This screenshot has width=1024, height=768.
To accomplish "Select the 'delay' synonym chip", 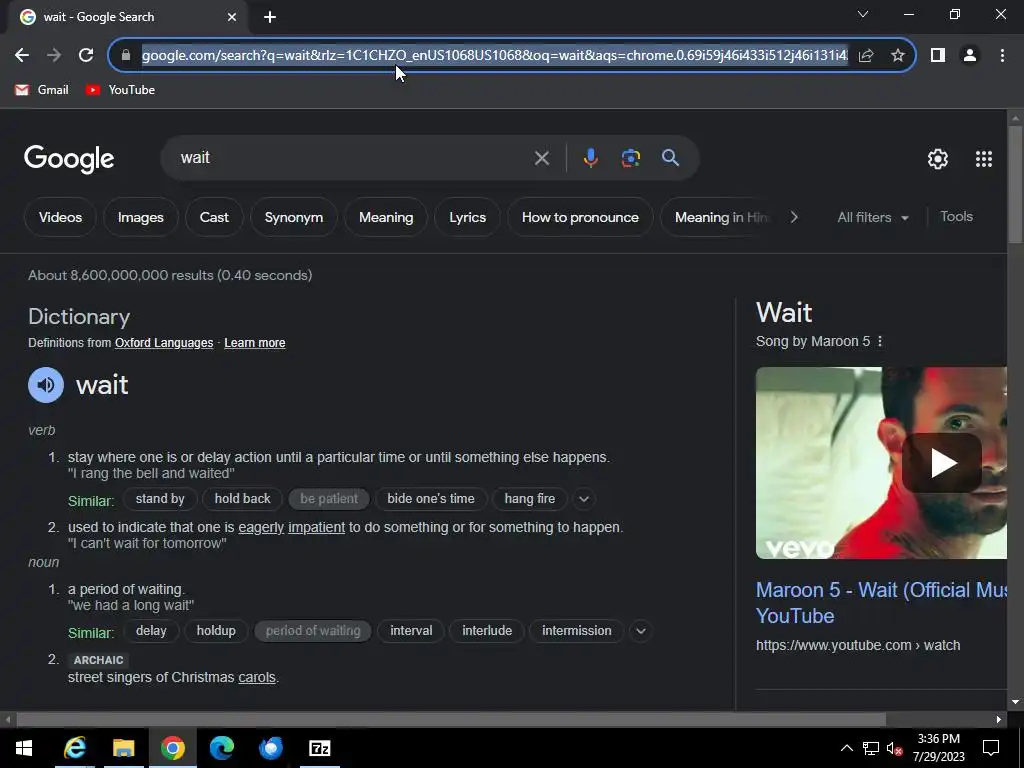I will (x=151, y=631).
